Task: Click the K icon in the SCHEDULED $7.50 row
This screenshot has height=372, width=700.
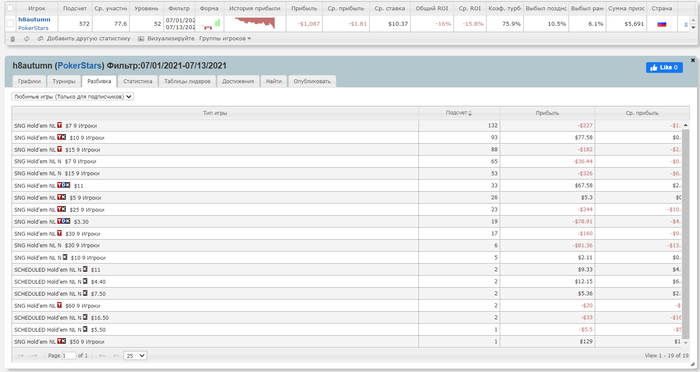Action: click(85, 293)
